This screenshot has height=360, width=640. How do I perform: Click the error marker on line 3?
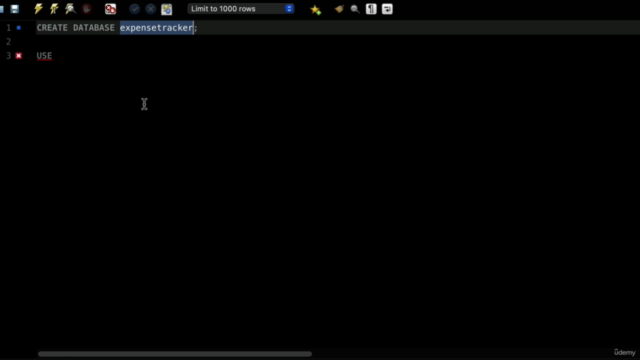pos(19,56)
